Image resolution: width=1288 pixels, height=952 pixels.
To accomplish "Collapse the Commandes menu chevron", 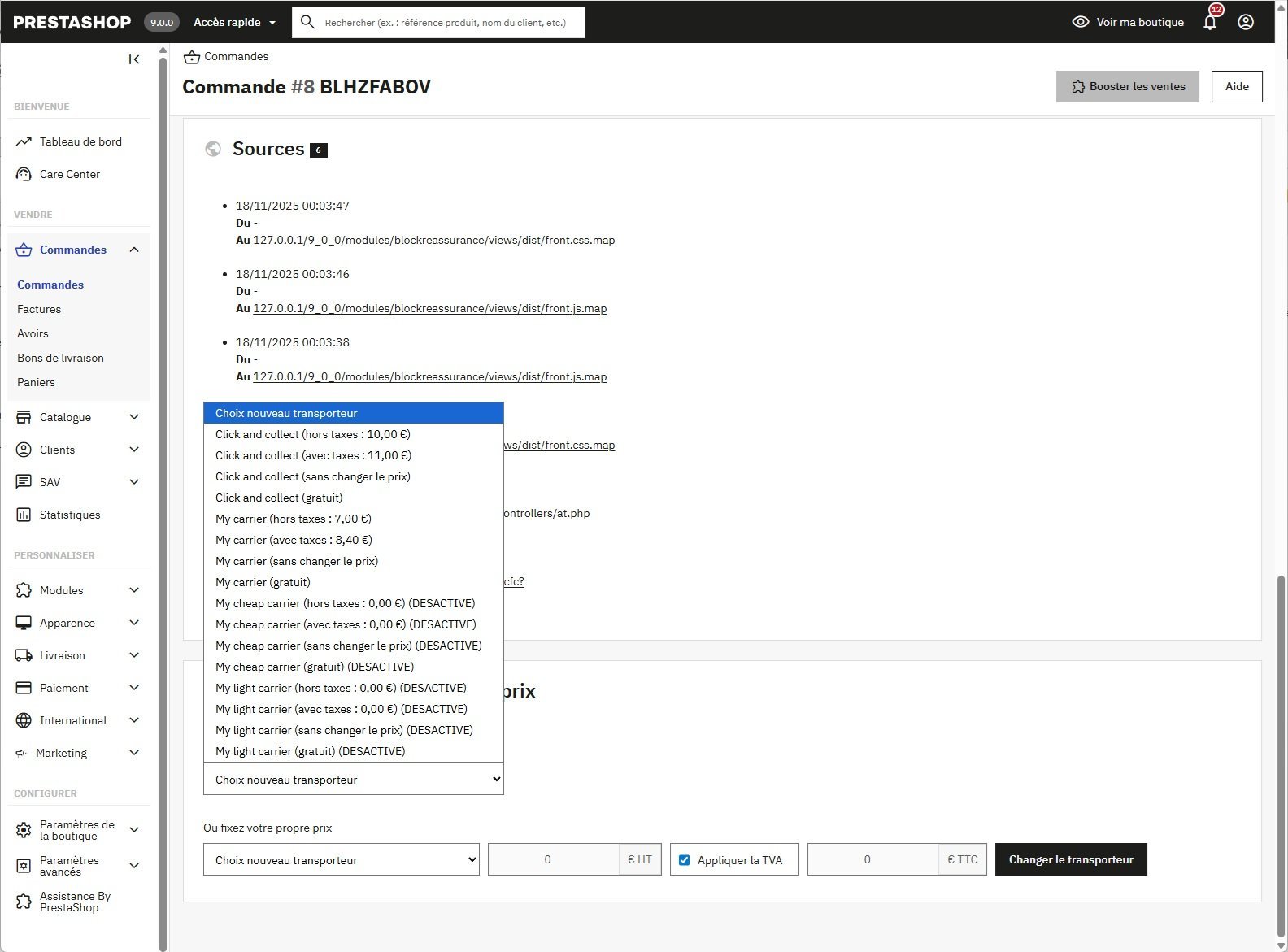I will tap(134, 250).
